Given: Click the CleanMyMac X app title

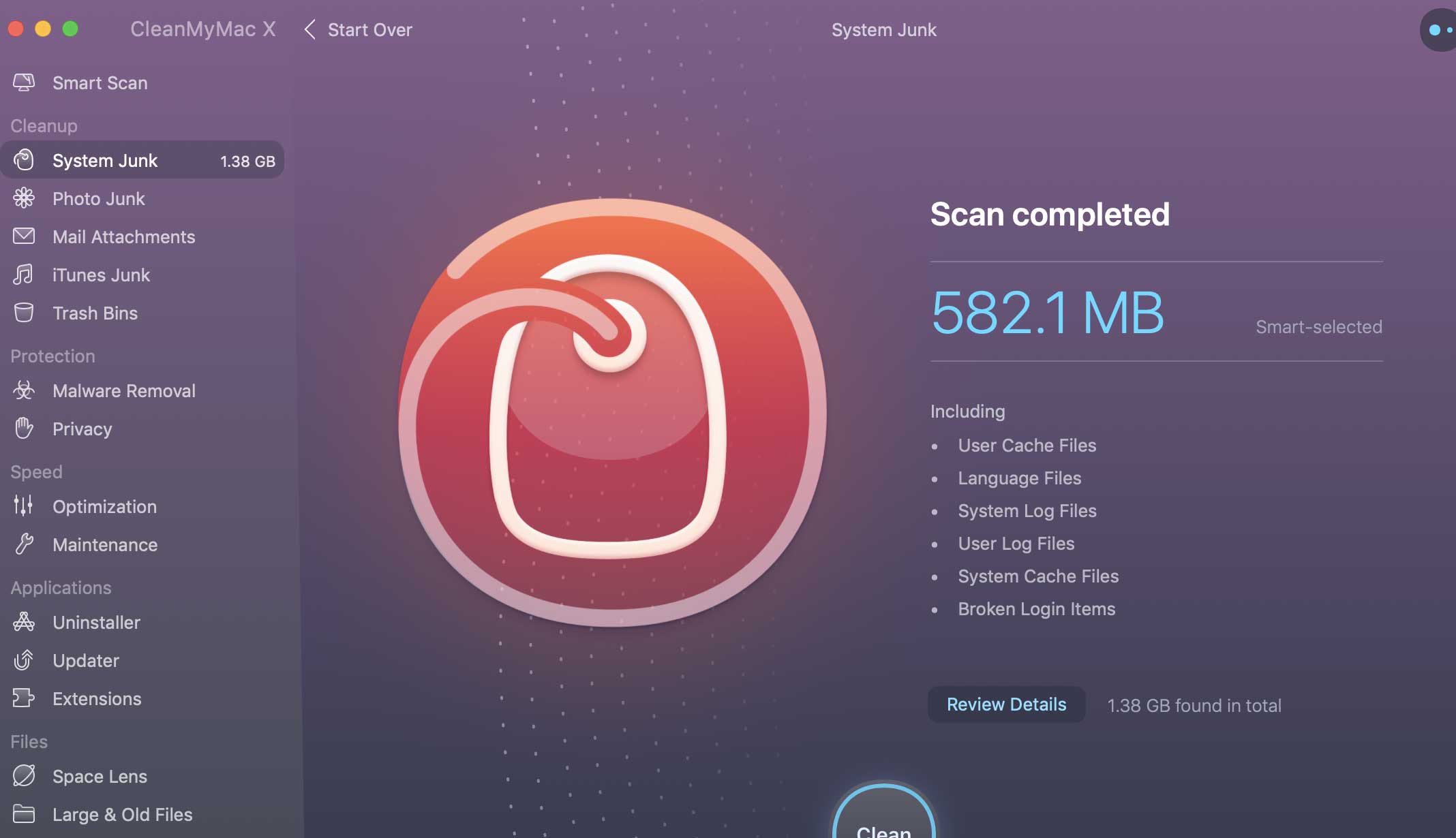Looking at the screenshot, I should [203, 29].
